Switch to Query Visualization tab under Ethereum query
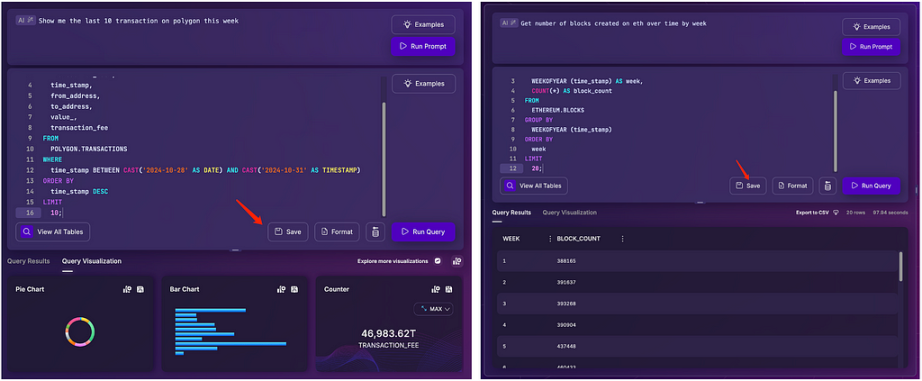The image size is (922, 381). [569, 212]
